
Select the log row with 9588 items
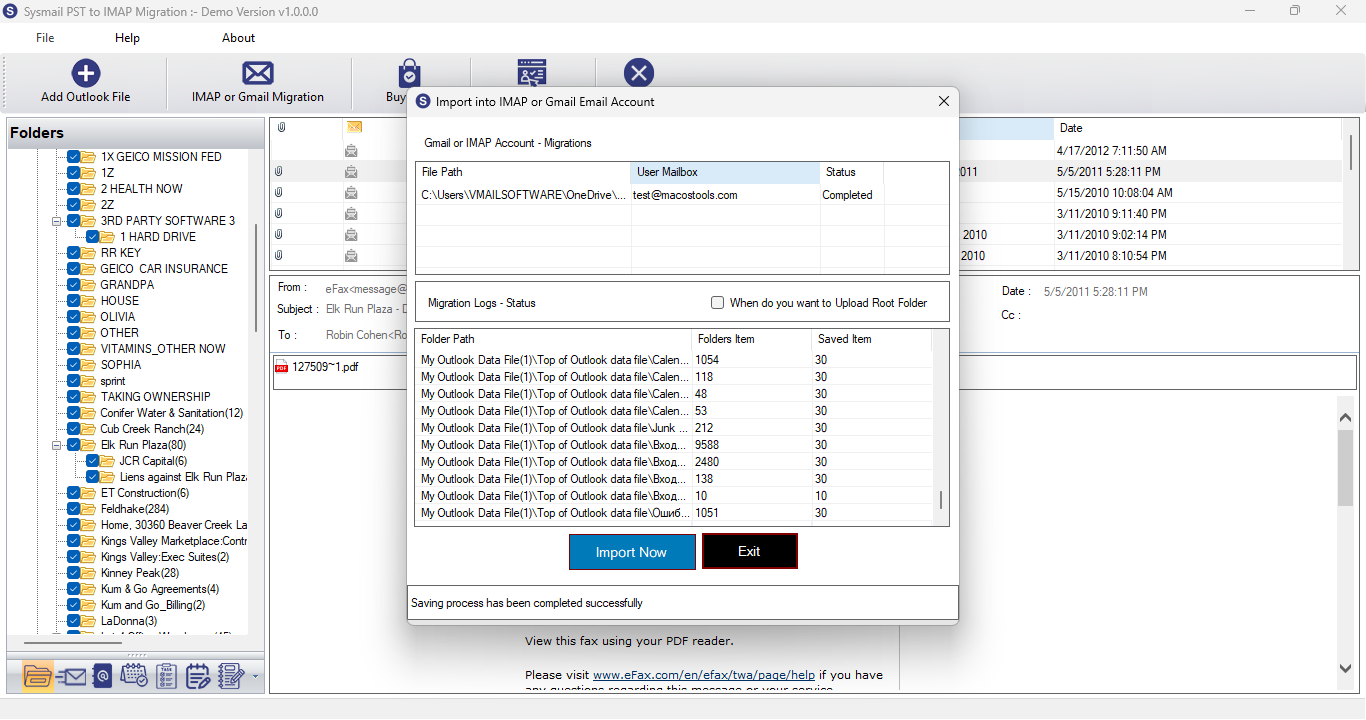click(674, 445)
